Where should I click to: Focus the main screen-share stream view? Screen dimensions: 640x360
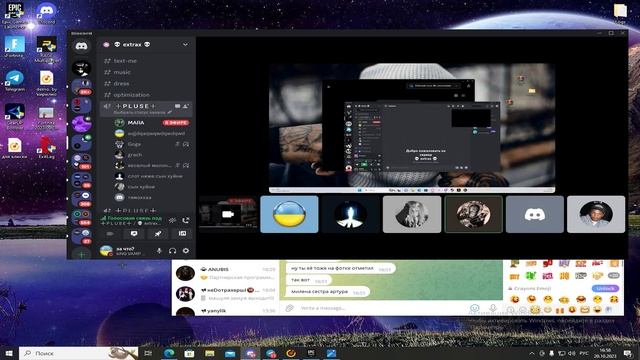412,128
